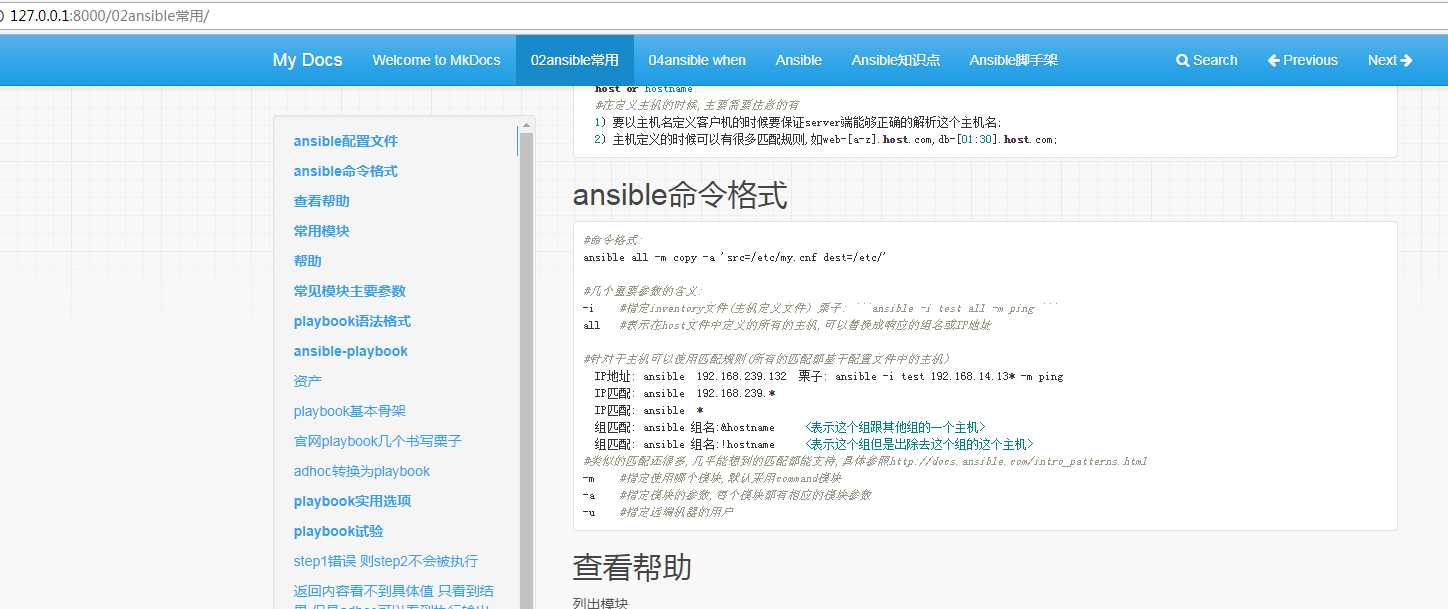Open playbook语法格式 sidebar link
Screen dimensions: 1448x609
352,321
